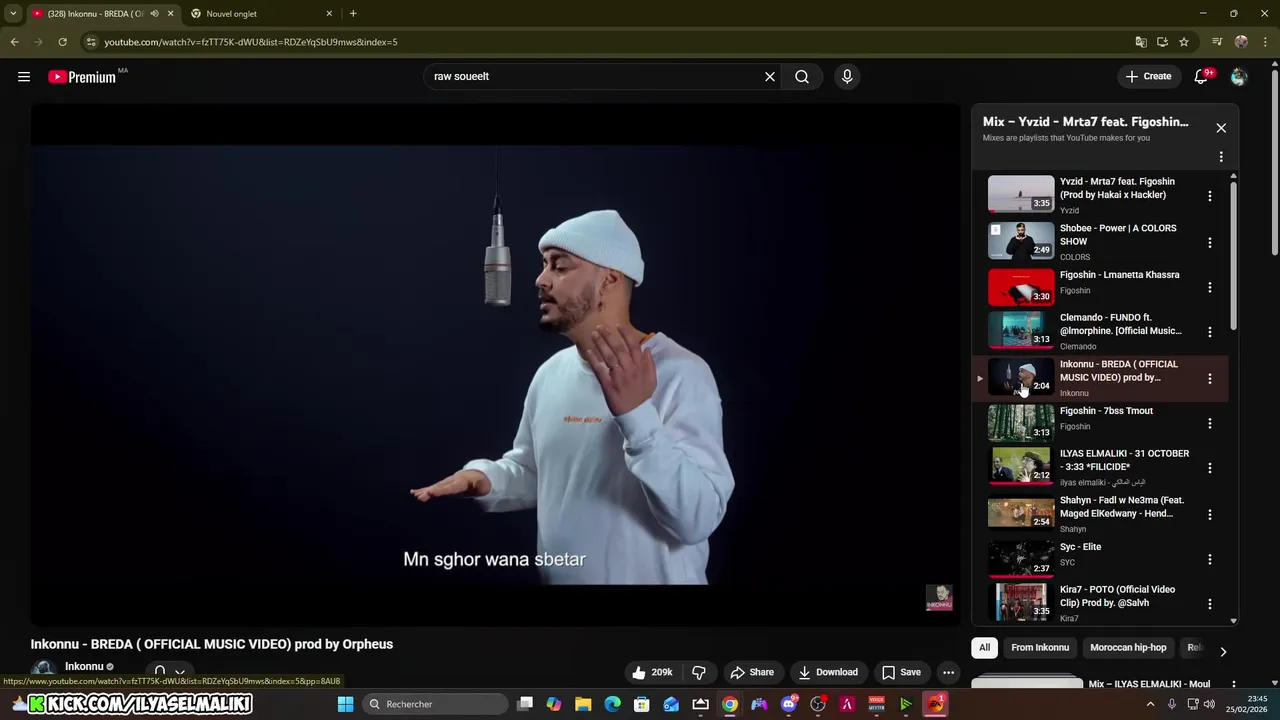Open options for Inkonnu - BREDA item
Screen dimensions: 1280x720
pos(1210,379)
